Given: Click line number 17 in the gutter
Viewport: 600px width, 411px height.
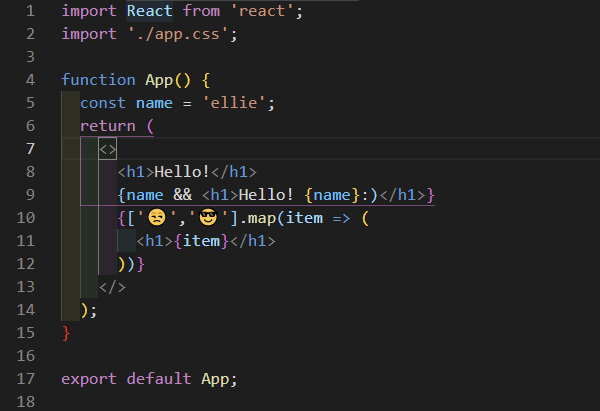Looking at the screenshot, I should click(26, 379).
